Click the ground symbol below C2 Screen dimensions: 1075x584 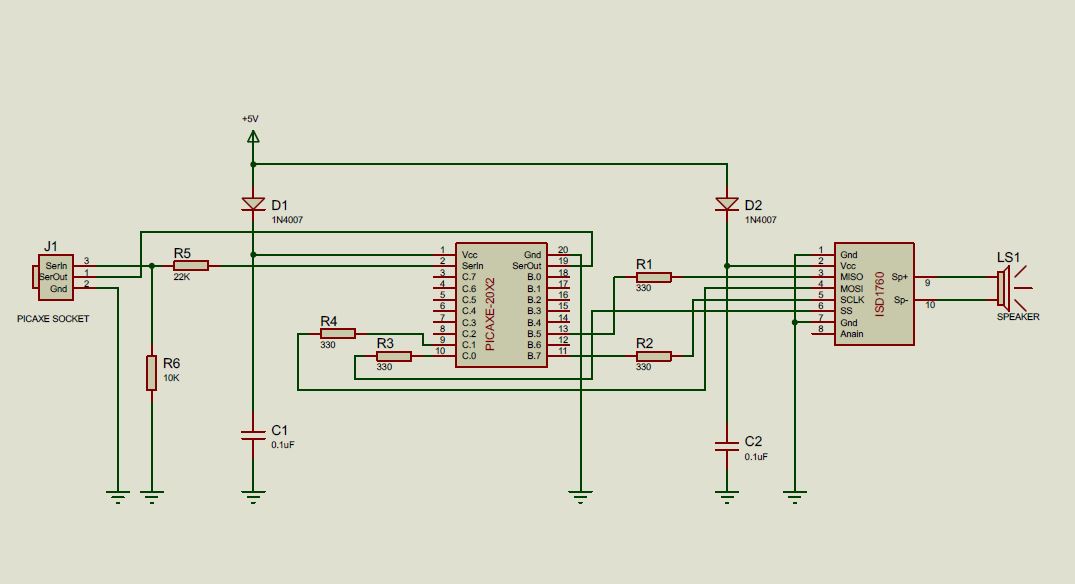[x=727, y=497]
